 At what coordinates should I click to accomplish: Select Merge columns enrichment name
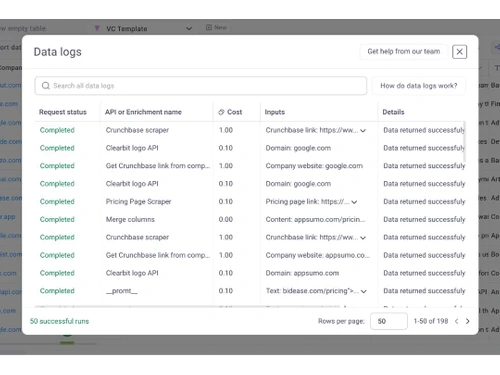[x=130, y=219]
